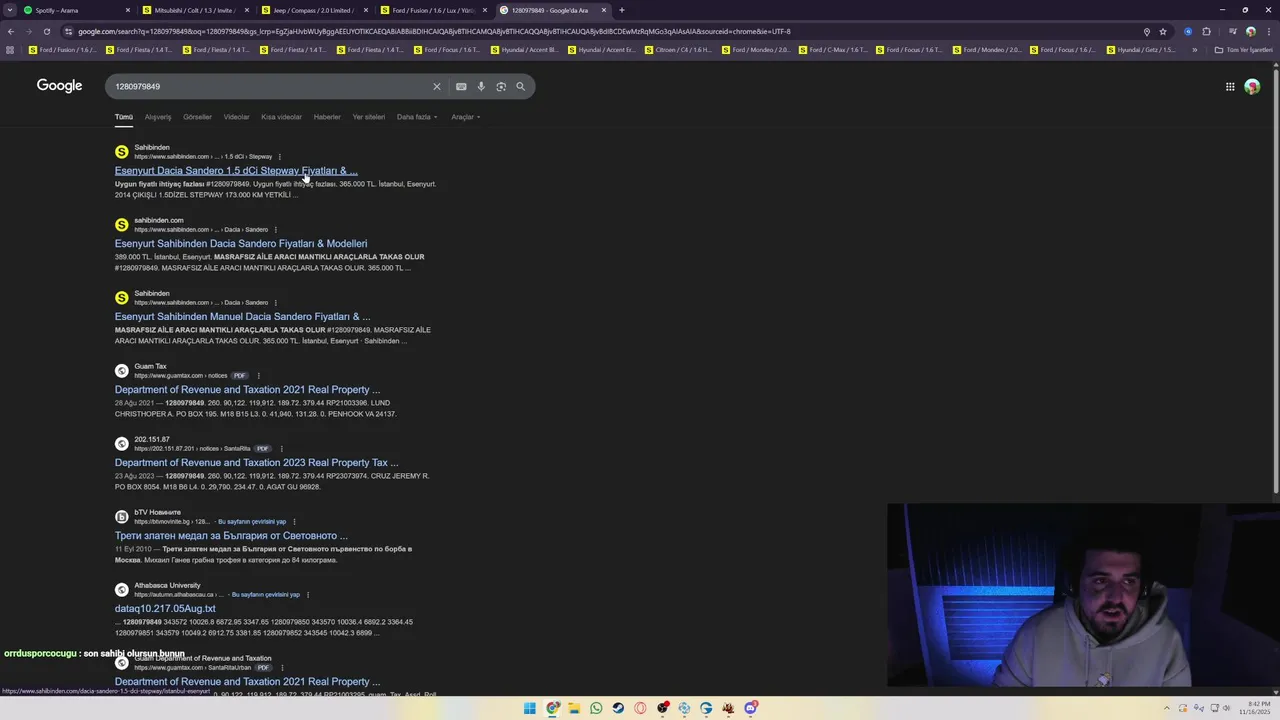Open File Explorer from the taskbar
Screen dimensions: 1280x720
pyautogui.click(x=574, y=708)
